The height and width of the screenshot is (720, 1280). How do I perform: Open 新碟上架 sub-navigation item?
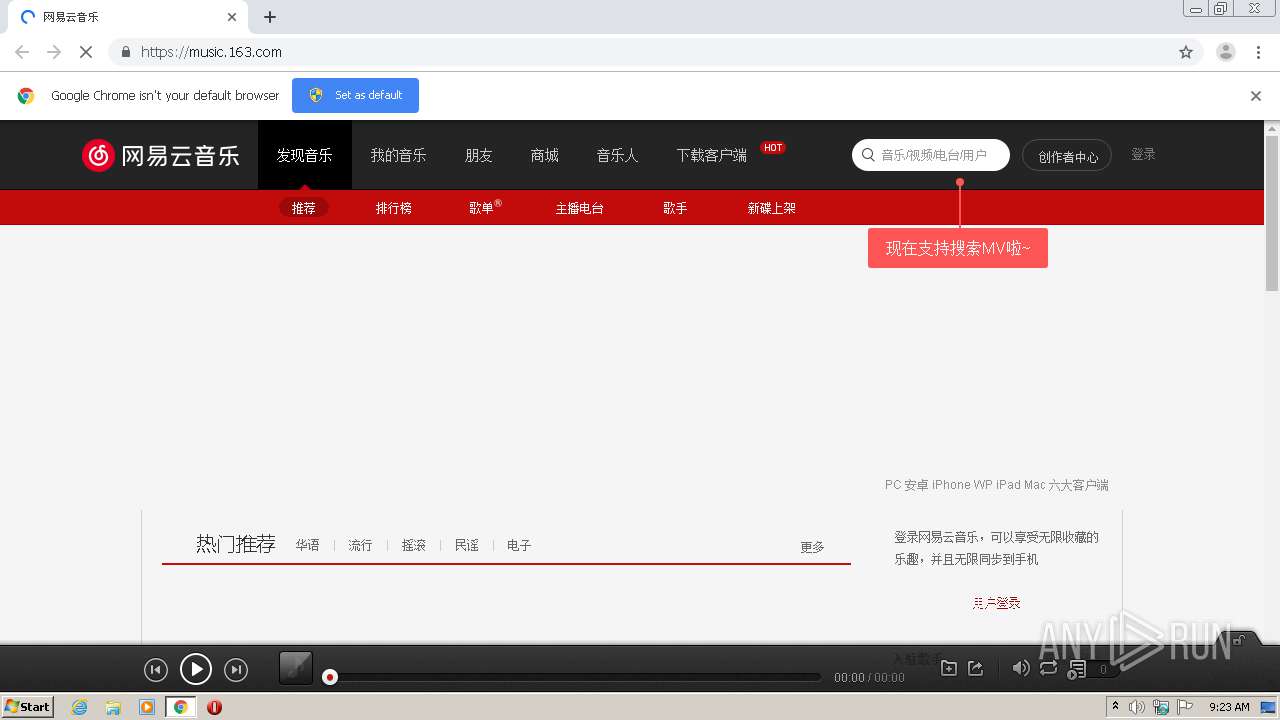point(772,208)
